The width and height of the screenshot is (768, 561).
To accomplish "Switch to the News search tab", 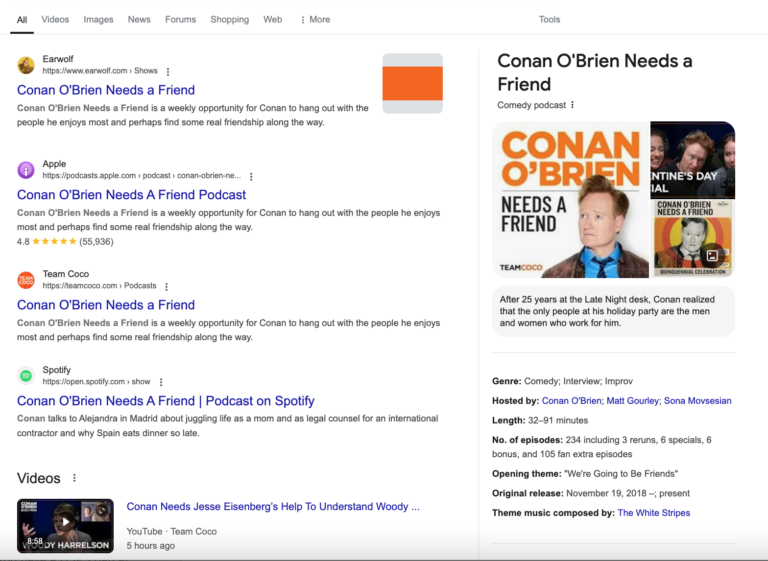I will [139, 20].
